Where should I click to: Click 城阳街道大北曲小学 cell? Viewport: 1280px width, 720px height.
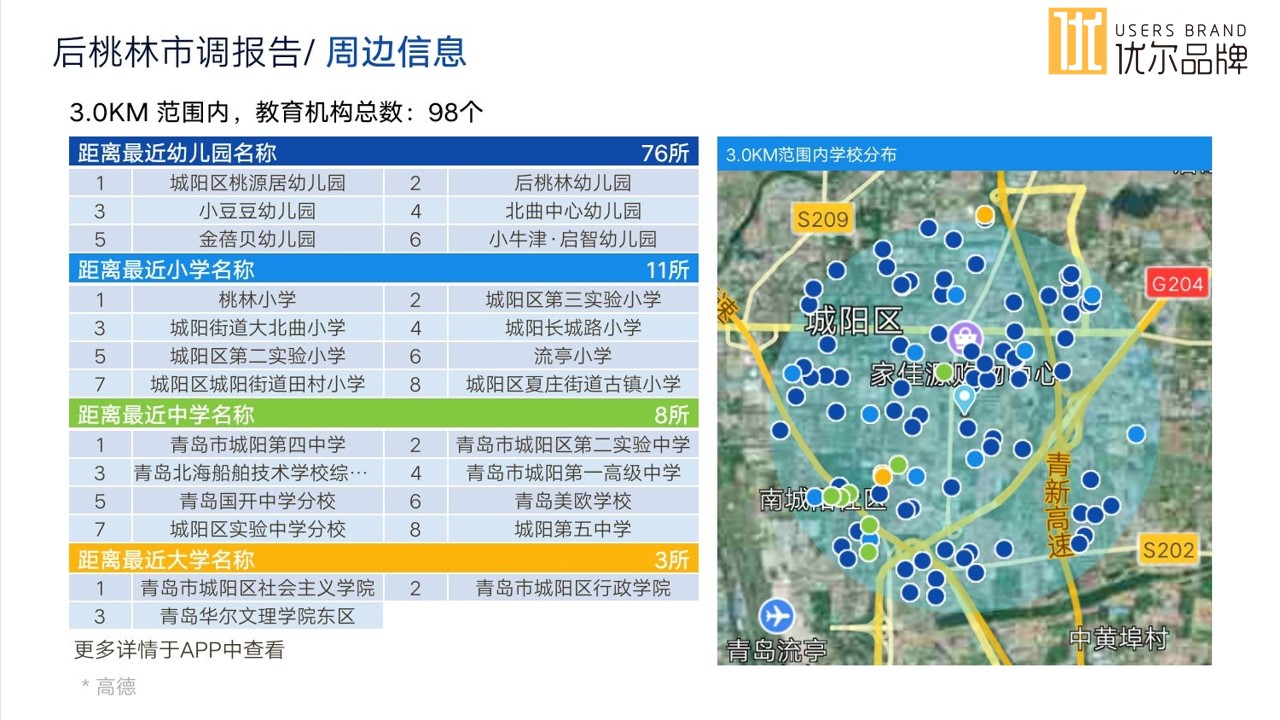[x=258, y=327]
